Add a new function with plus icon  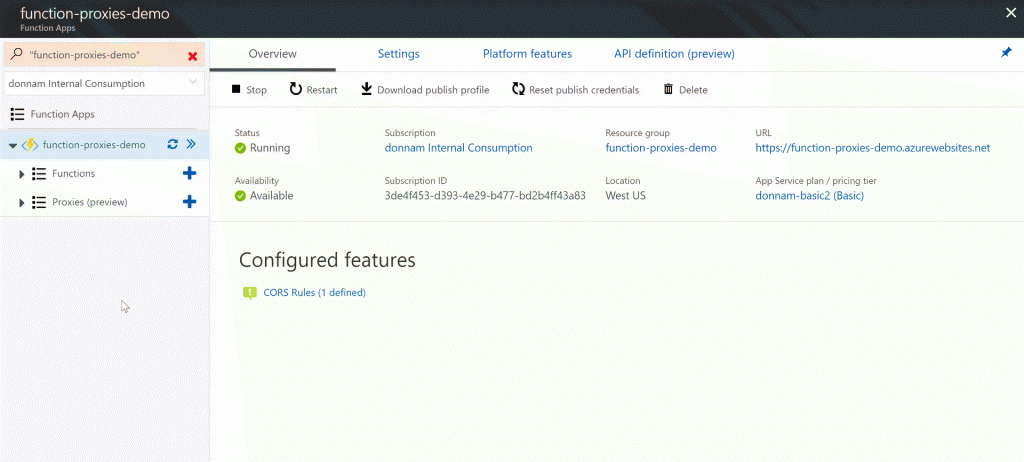[x=189, y=174]
